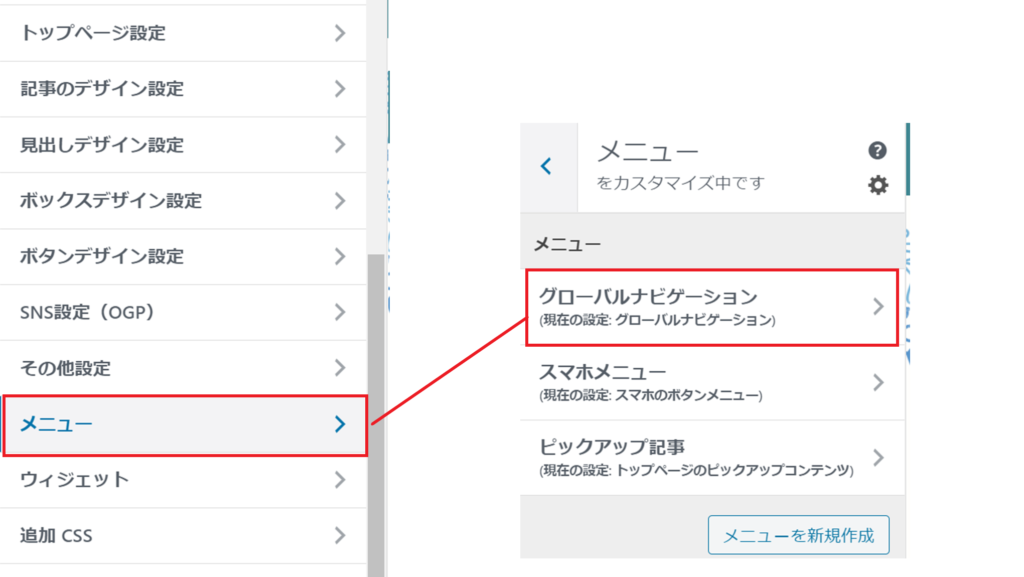The width and height of the screenshot is (1024, 577).
Task: Open SNS設定（OGP） panel
Action: click(x=183, y=313)
